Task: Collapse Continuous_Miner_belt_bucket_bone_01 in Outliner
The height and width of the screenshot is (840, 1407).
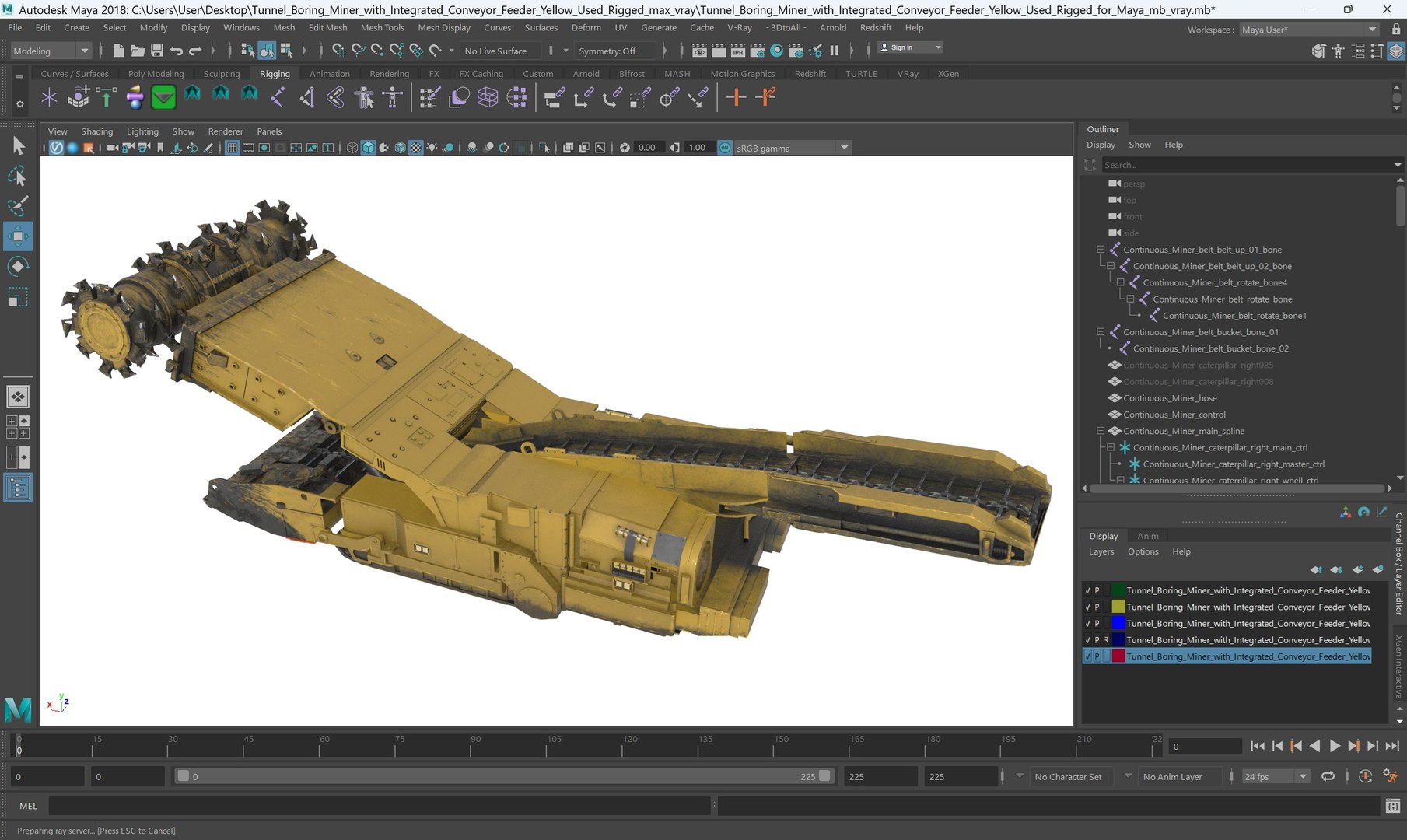Action: point(1101,332)
